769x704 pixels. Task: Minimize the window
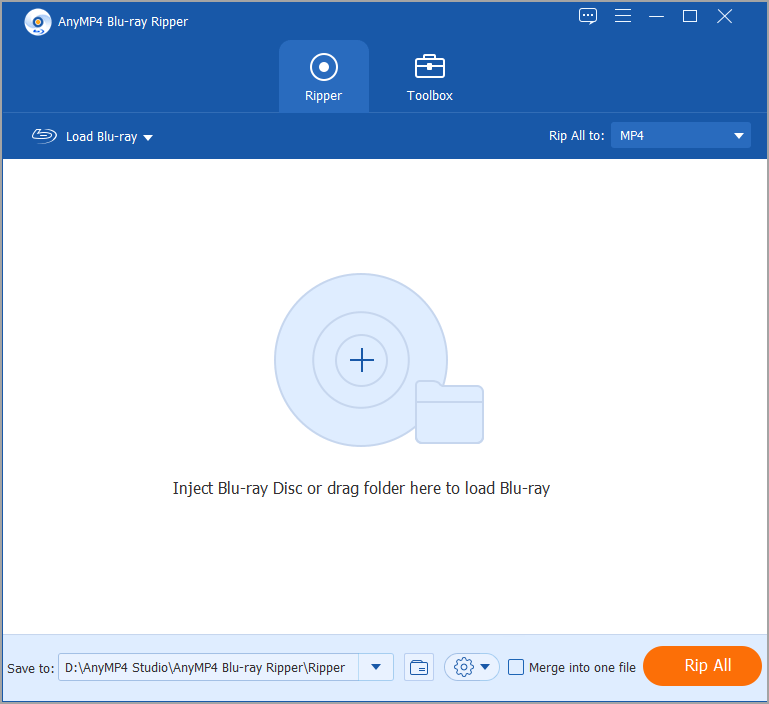pos(656,16)
